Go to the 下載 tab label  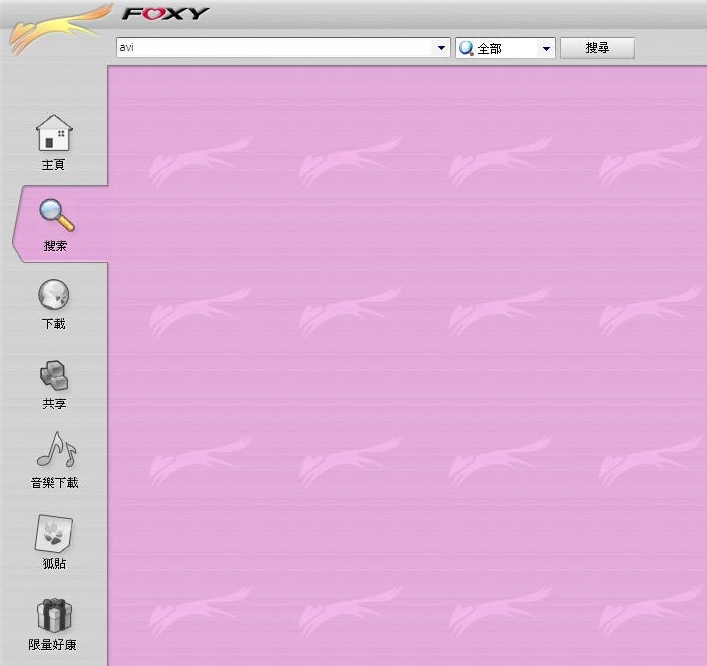pos(54,325)
